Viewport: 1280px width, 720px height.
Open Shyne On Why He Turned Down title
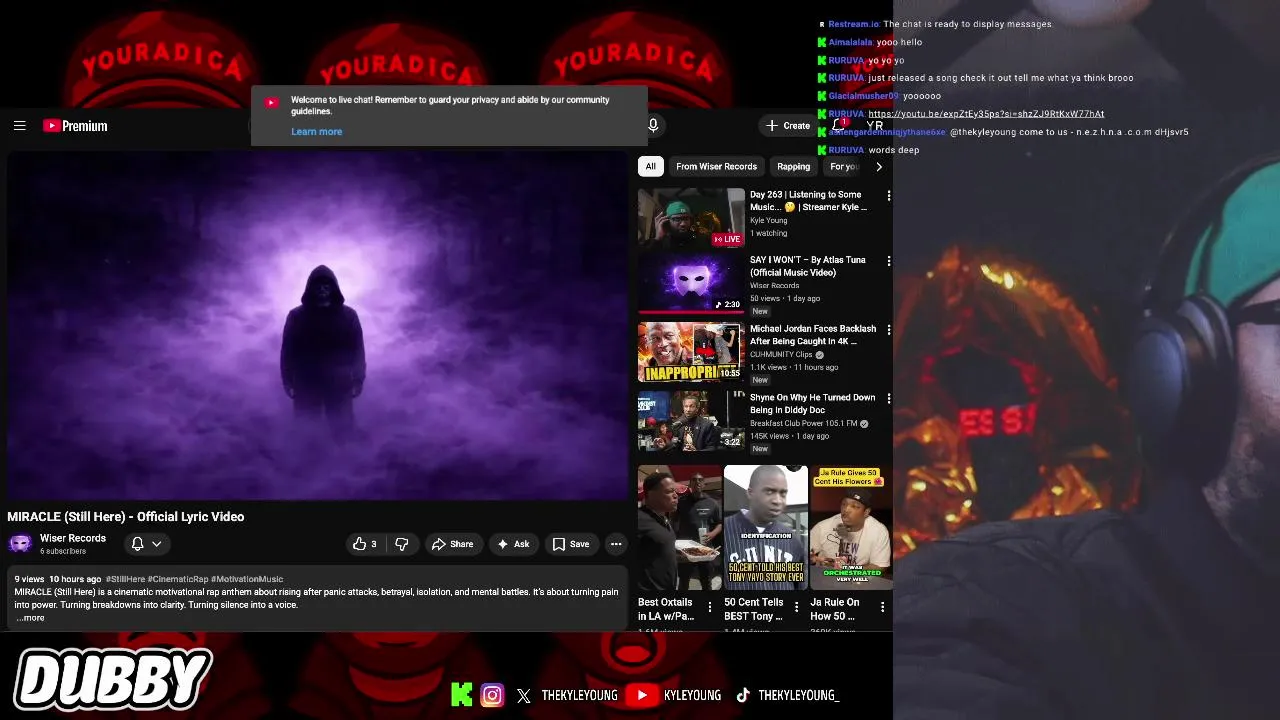[812, 404]
